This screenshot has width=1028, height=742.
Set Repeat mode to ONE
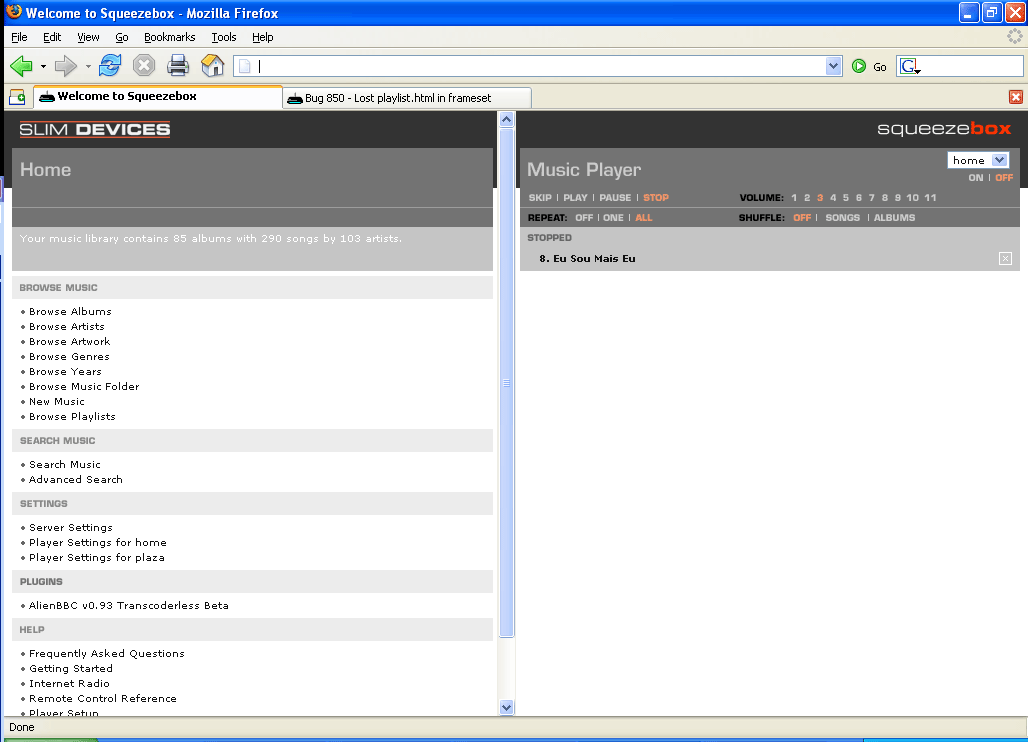pos(613,218)
